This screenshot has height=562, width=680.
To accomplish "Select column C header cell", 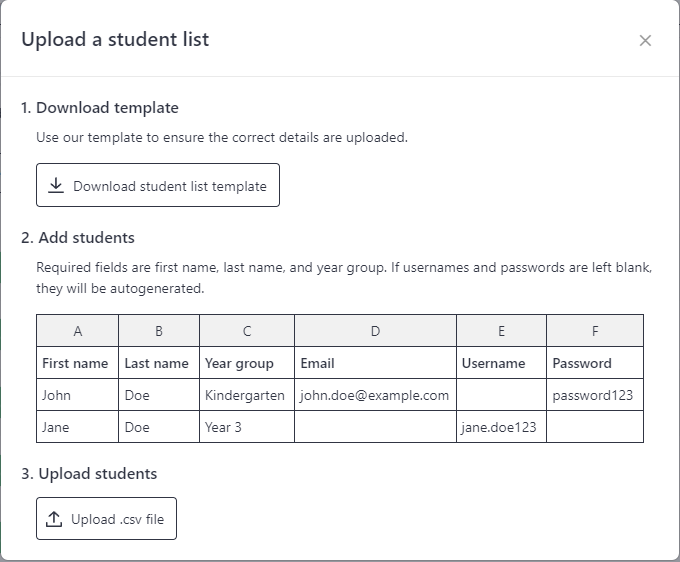I will click(247, 331).
